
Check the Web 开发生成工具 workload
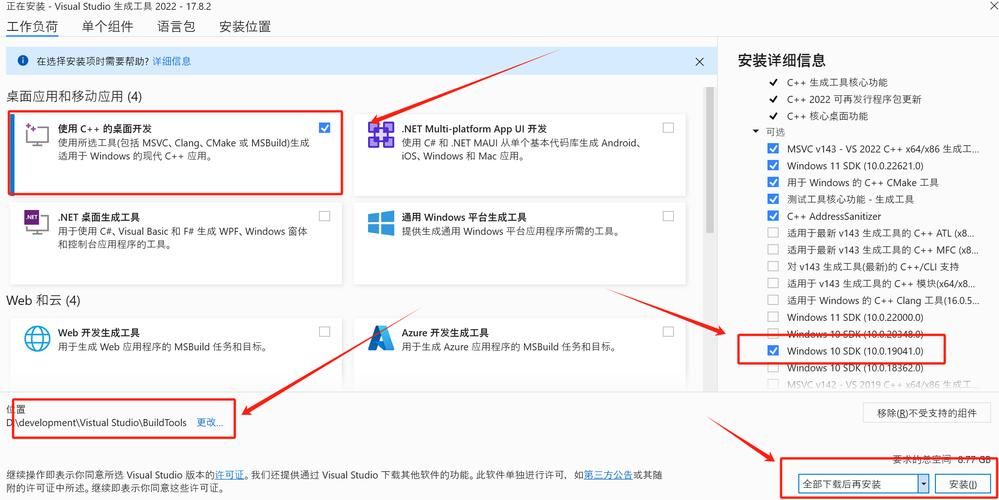(325, 332)
